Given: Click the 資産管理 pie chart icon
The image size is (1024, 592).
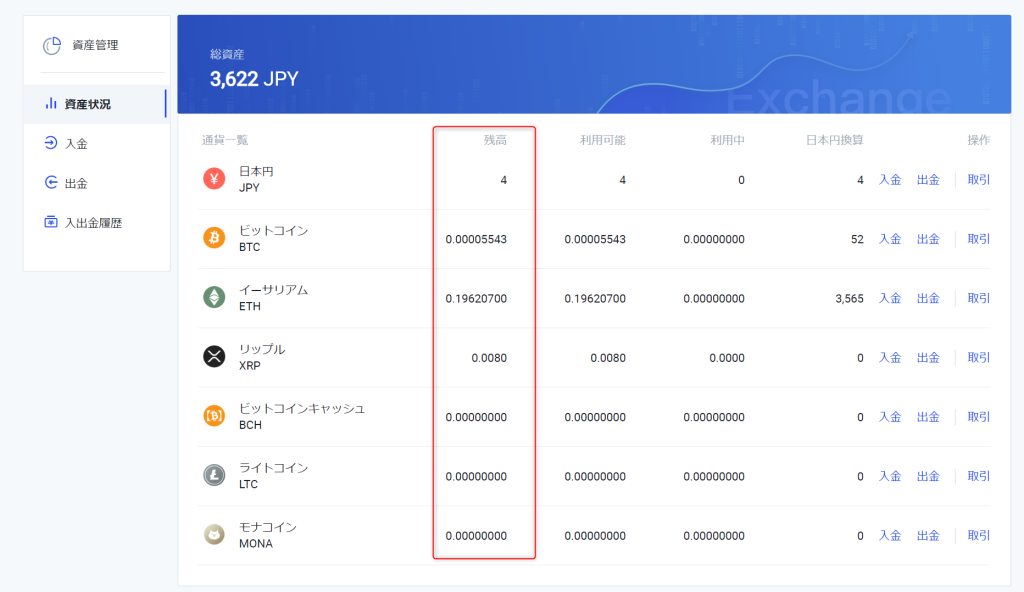Looking at the screenshot, I should [x=52, y=45].
